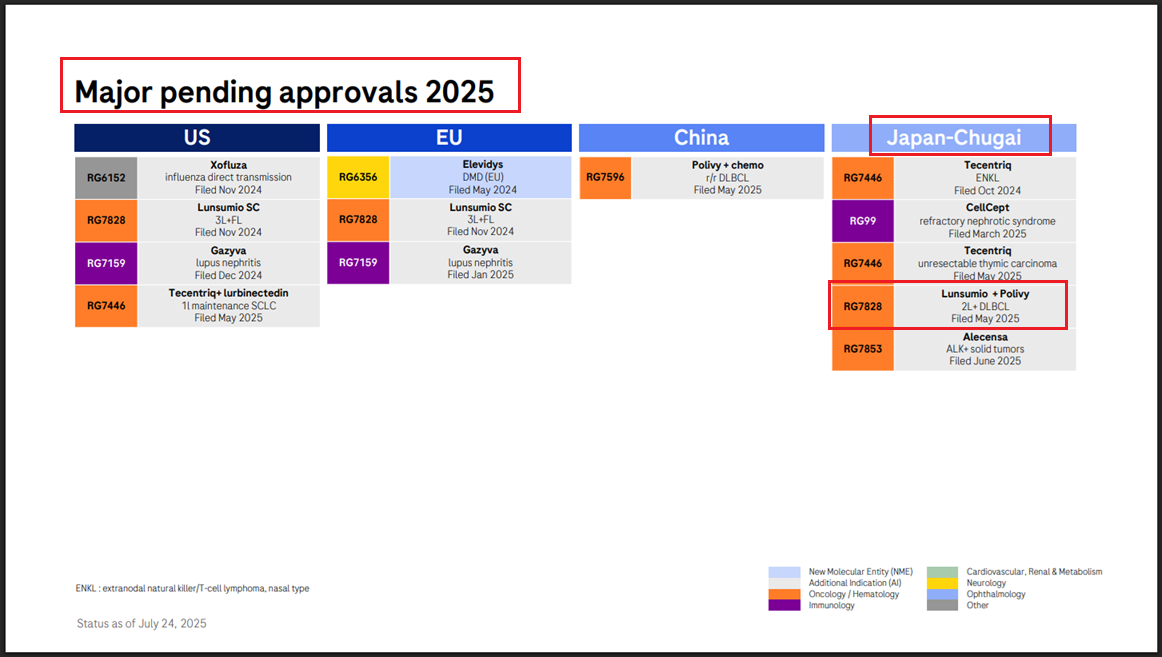Image resolution: width=1162 pixels, height=657 pixels.
Task: Click the gray Other legend swatch
Action: pyautogui.click(x=942, y=605)
